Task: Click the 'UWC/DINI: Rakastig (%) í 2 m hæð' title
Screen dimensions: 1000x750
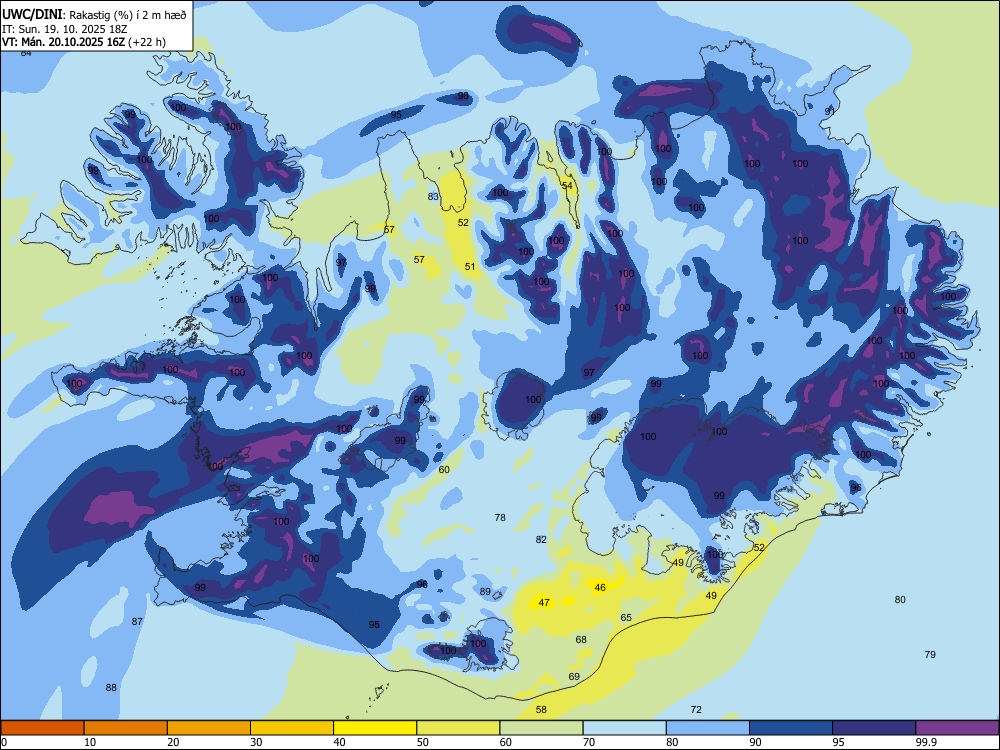Action: [94, 14]
